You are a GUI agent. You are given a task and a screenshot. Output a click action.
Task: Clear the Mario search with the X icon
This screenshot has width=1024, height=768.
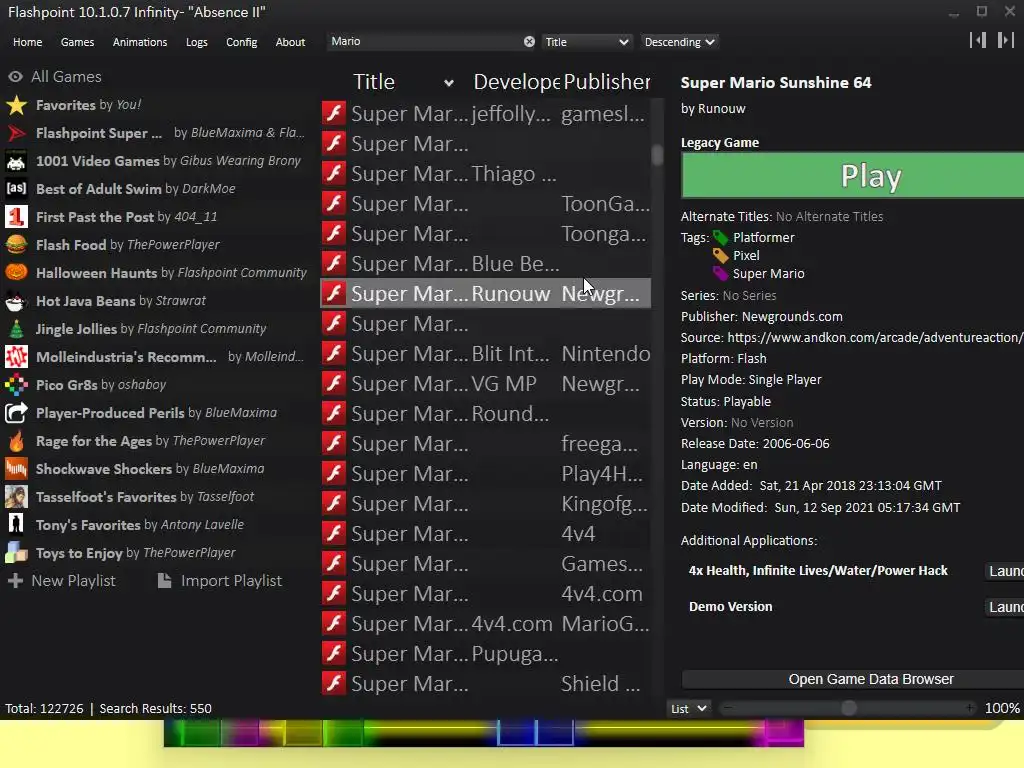click(529, 42)
